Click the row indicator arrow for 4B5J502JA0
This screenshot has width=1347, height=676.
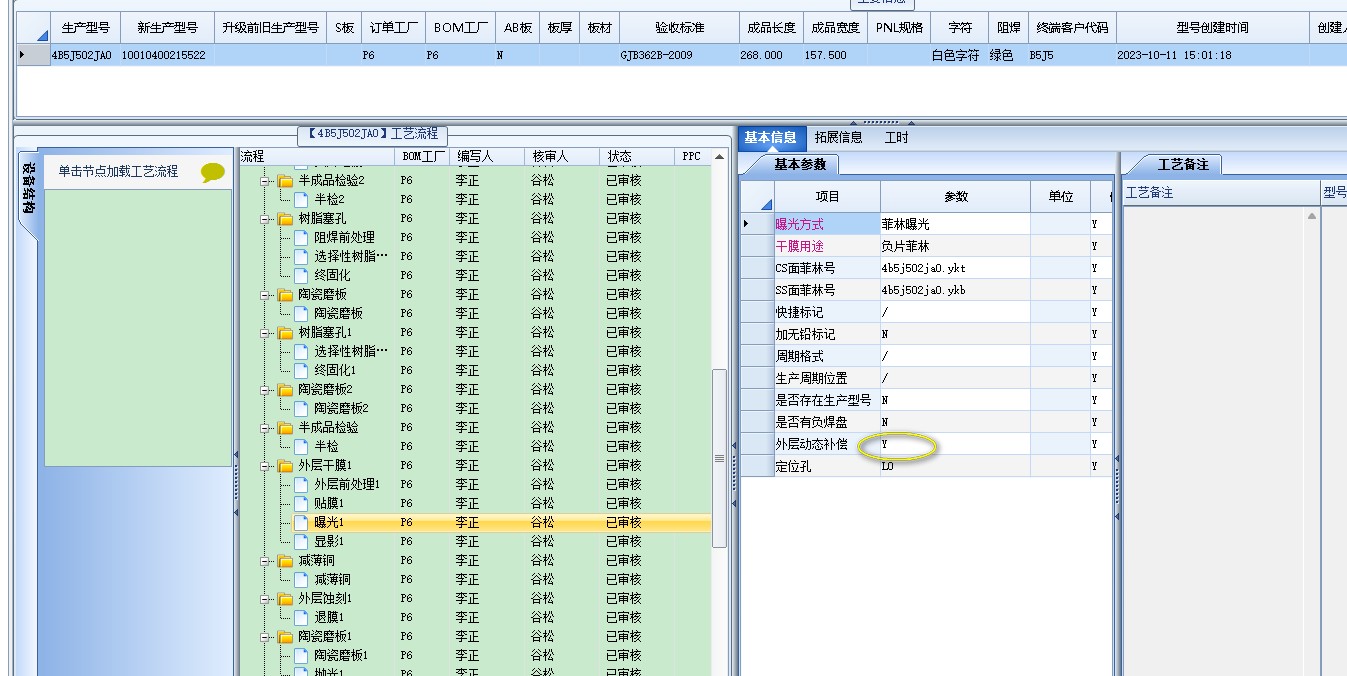tap(22, 55)
